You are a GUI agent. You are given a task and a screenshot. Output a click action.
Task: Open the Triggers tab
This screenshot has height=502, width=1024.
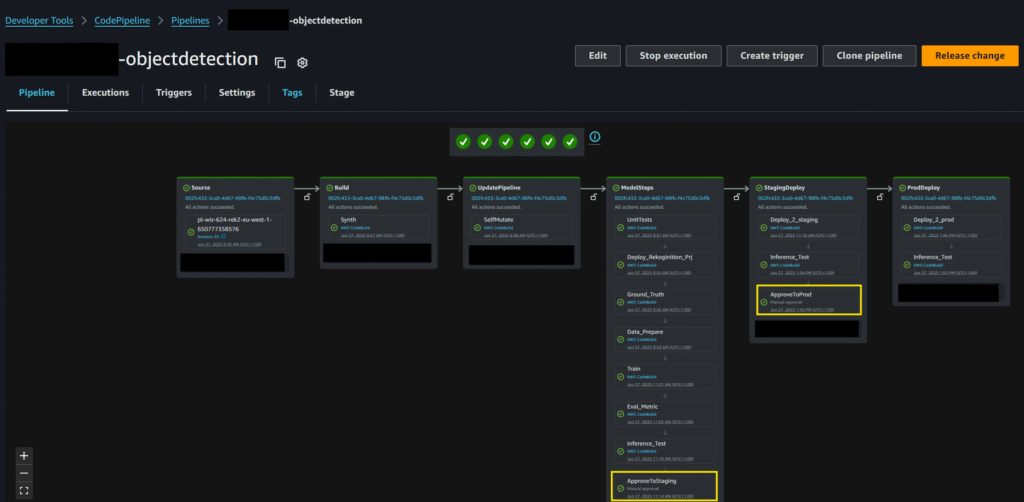[174, 93]
